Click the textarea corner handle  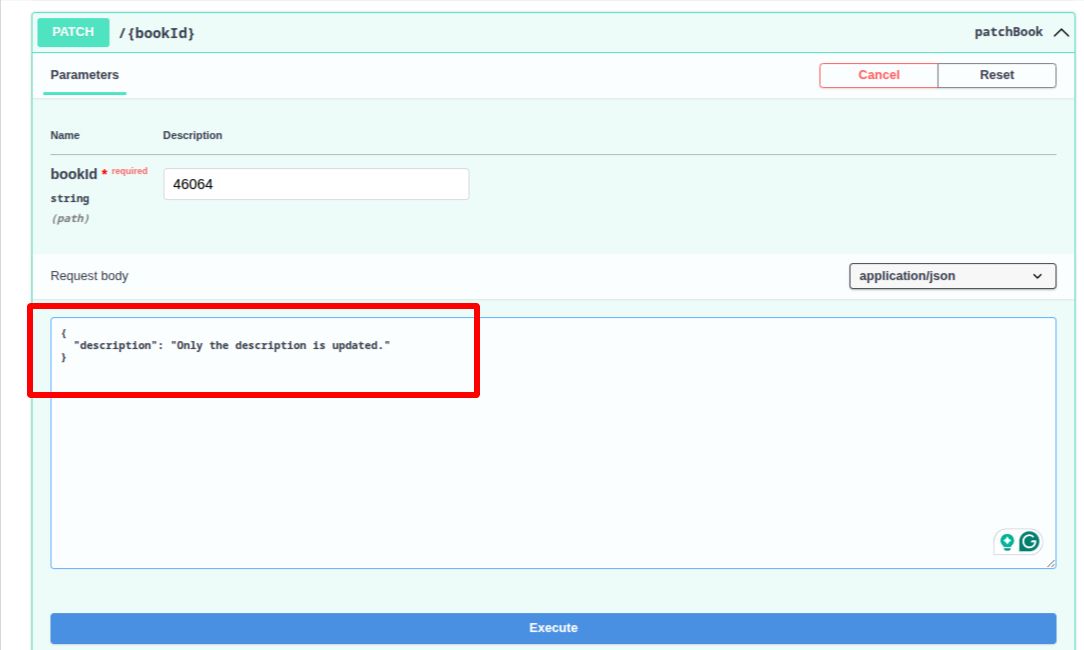[x=1050, y=563]
